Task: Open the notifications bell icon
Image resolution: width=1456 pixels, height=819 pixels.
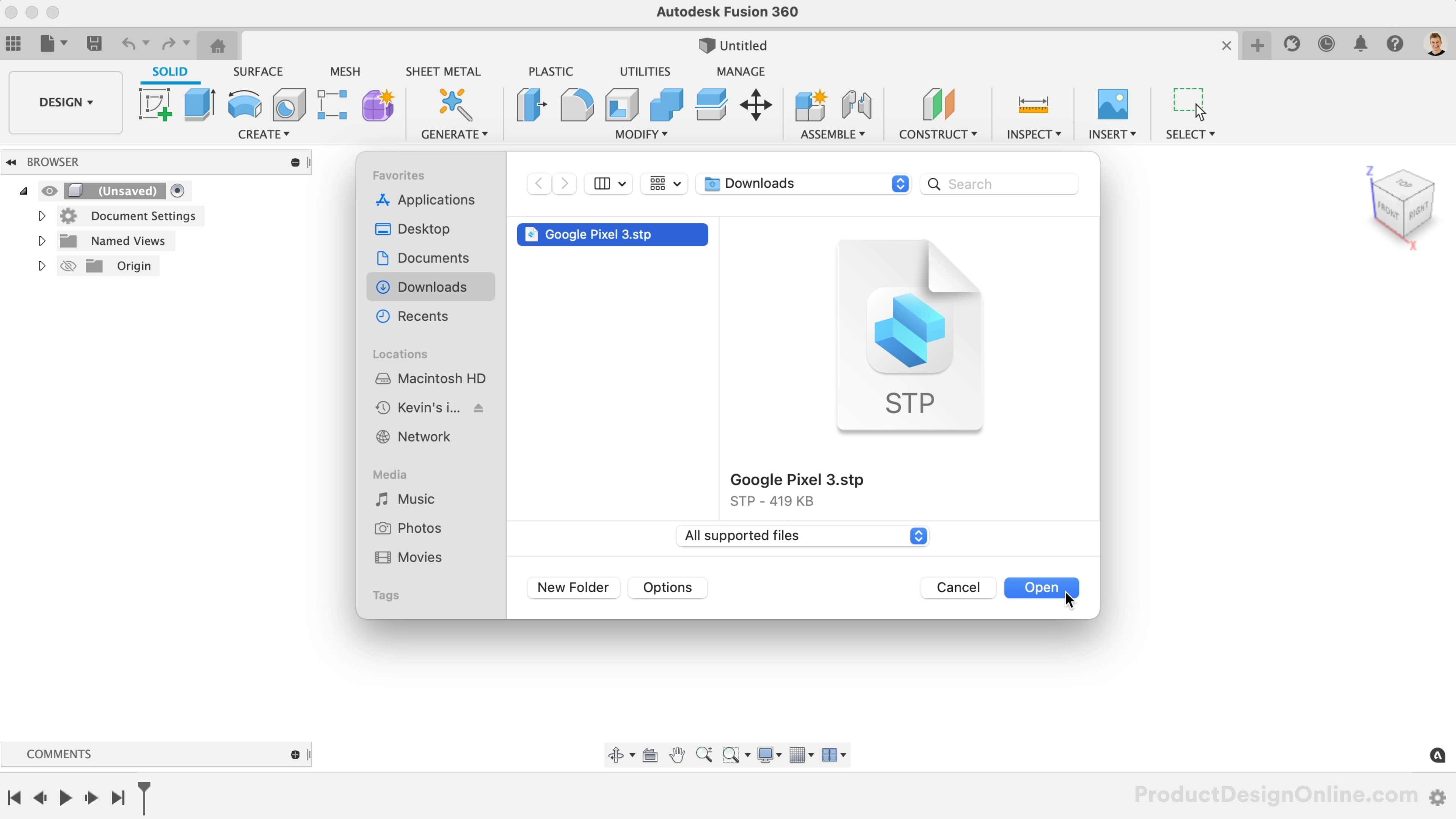Action: (1360, 44)
